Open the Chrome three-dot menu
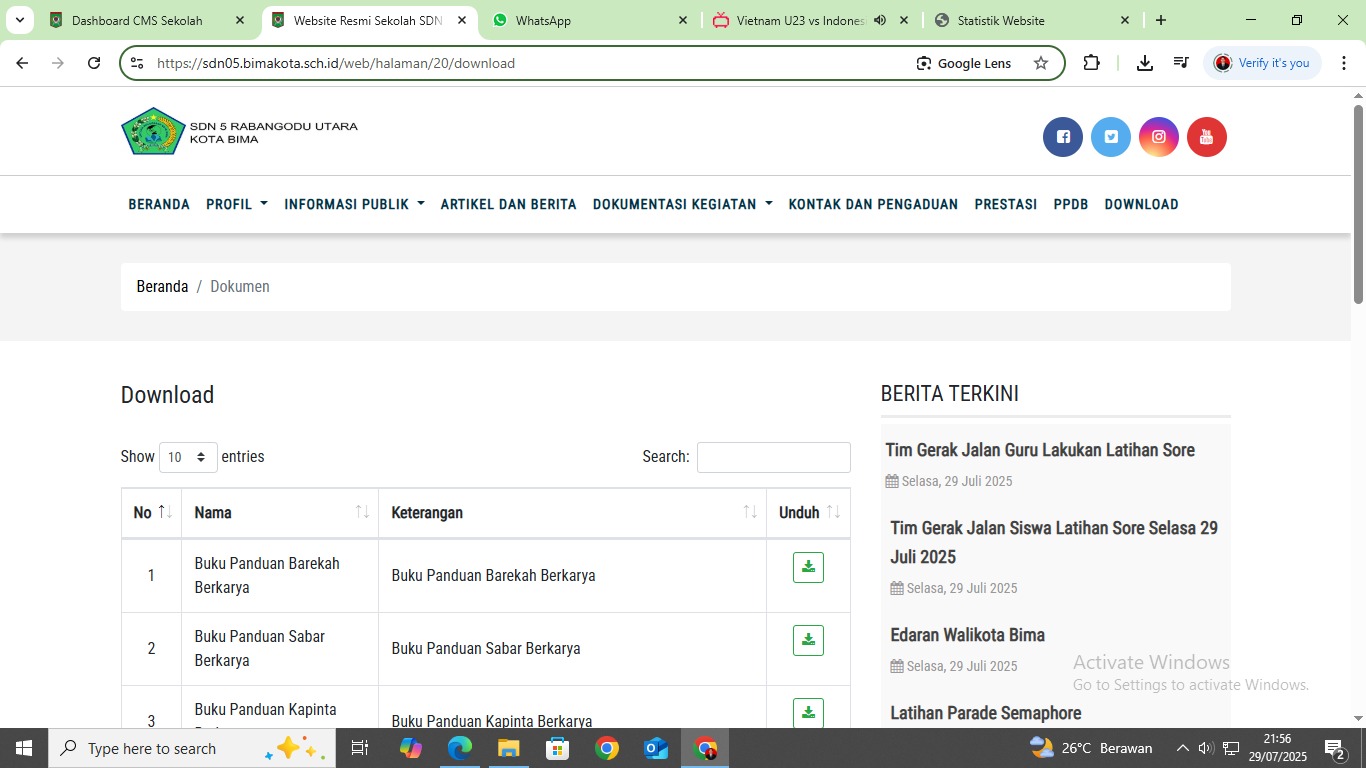Viewport: 1366px width, 768px height. click(1345, 63)
